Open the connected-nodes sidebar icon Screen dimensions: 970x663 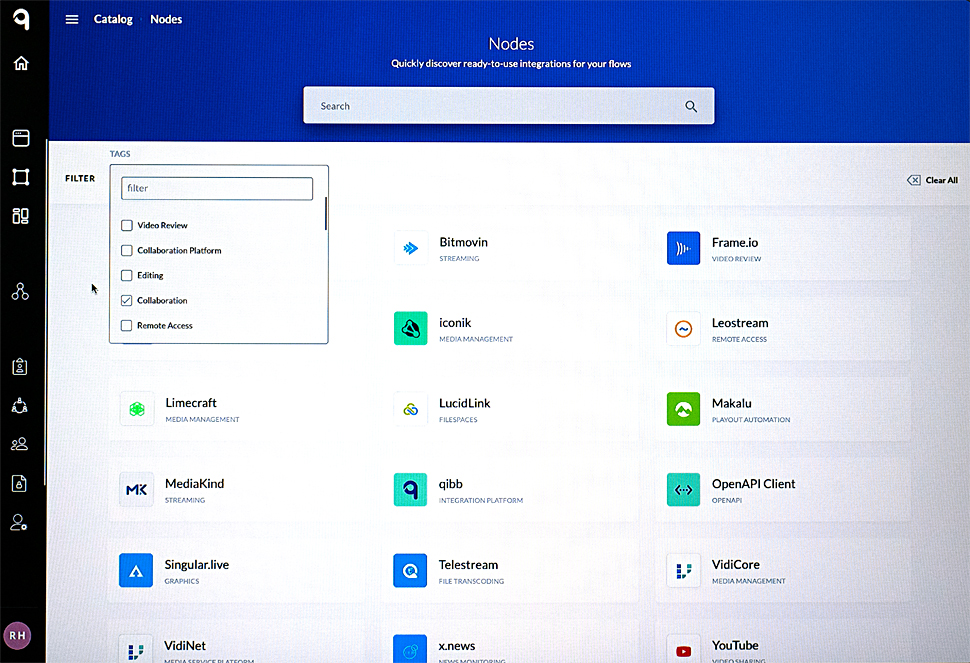coord(20,291)
